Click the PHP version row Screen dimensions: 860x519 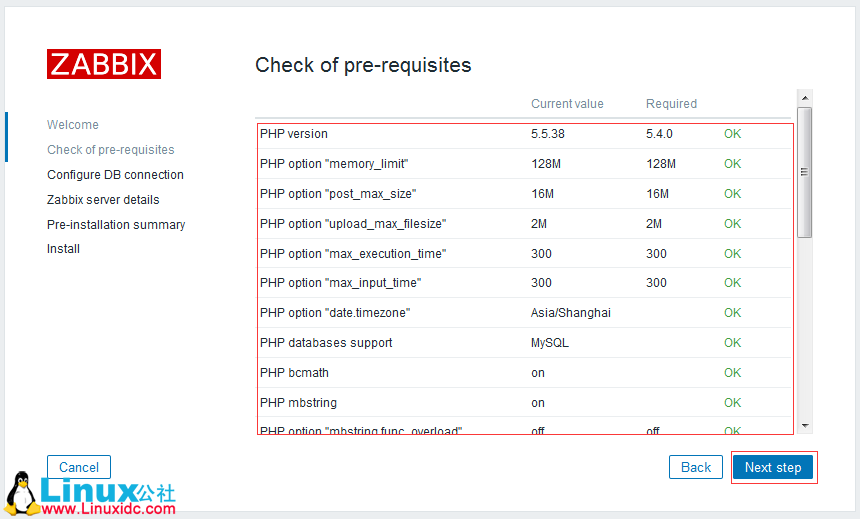coord(294,134)
